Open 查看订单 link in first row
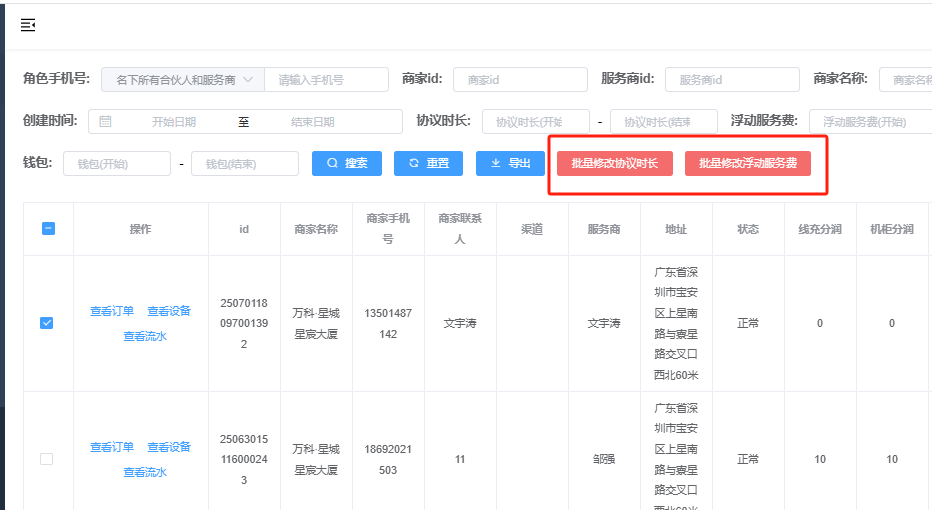 [x=112, y=310]
